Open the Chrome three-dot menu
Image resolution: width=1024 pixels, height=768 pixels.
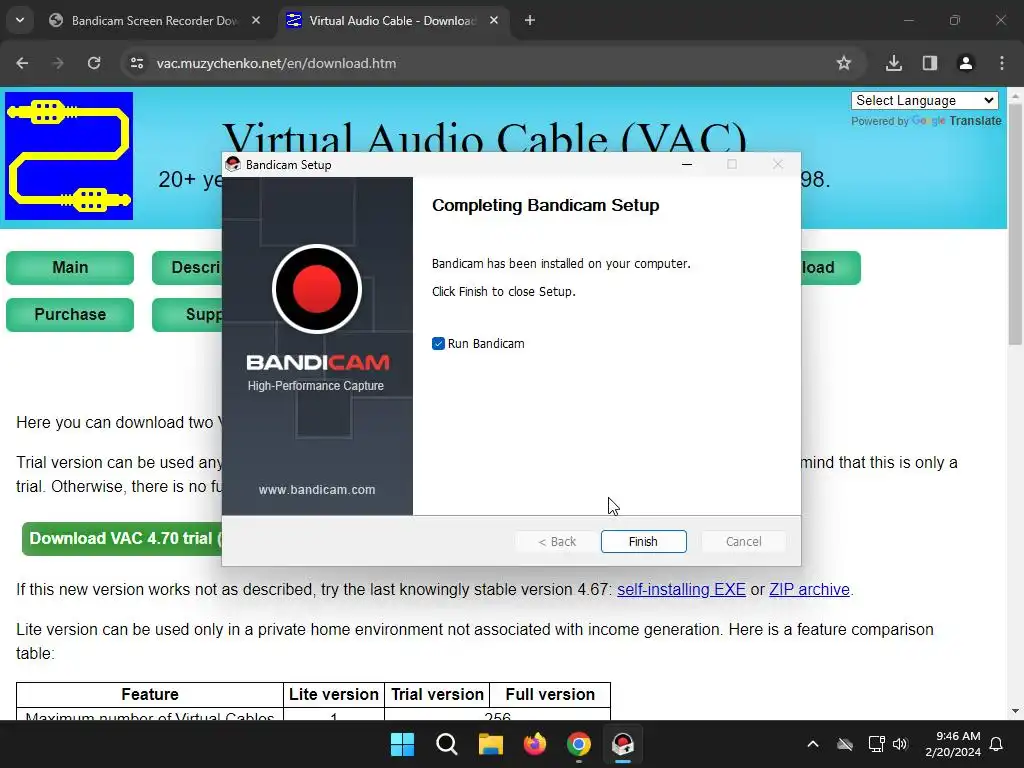pos(1002,63)
